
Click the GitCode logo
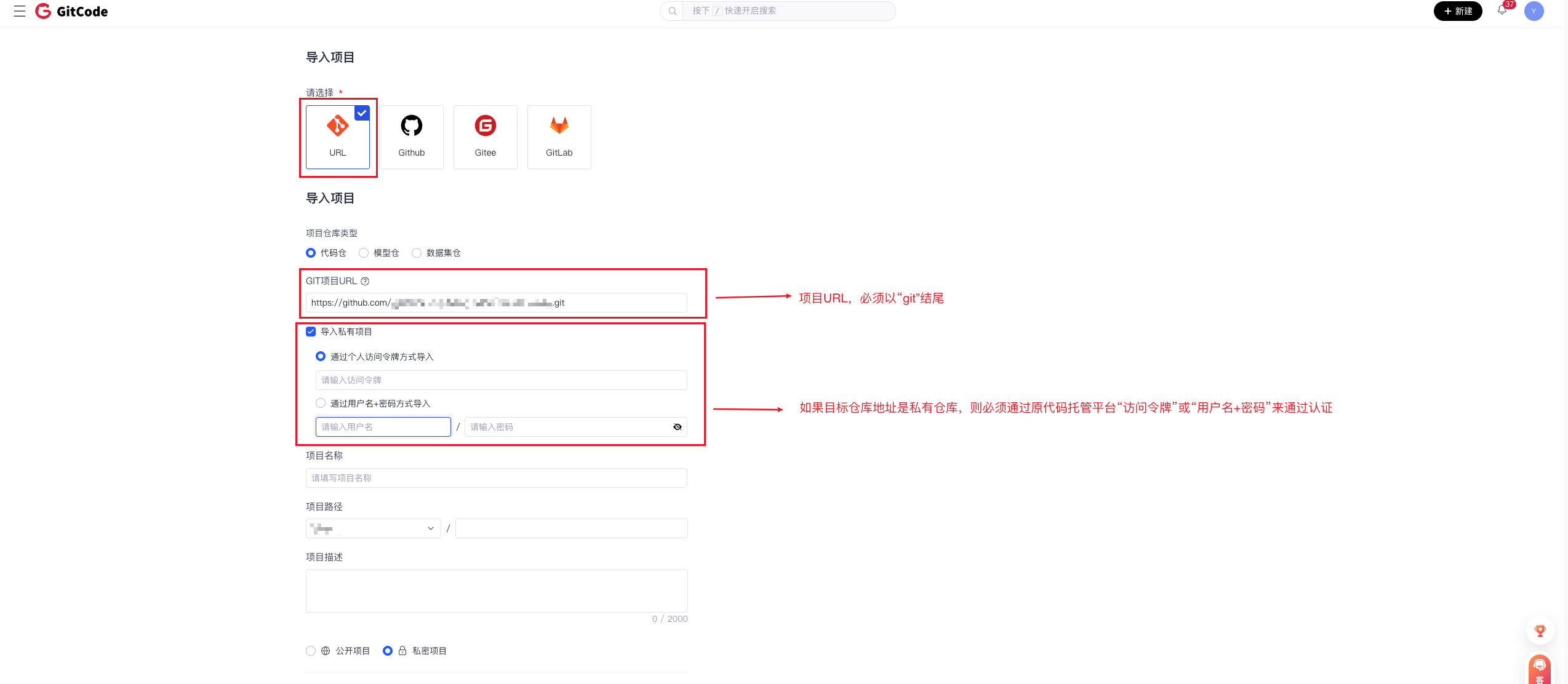pos(71,11)
